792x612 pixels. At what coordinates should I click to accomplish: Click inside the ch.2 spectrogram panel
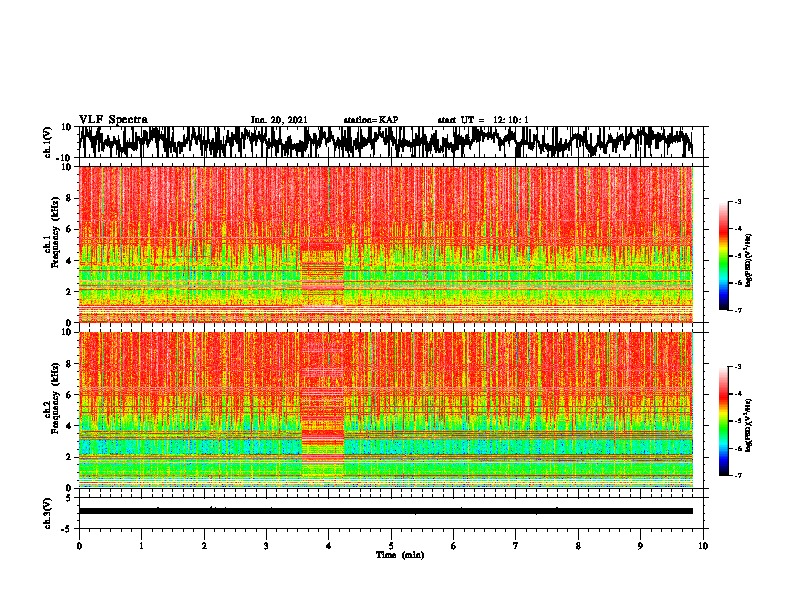click(386, 410)
